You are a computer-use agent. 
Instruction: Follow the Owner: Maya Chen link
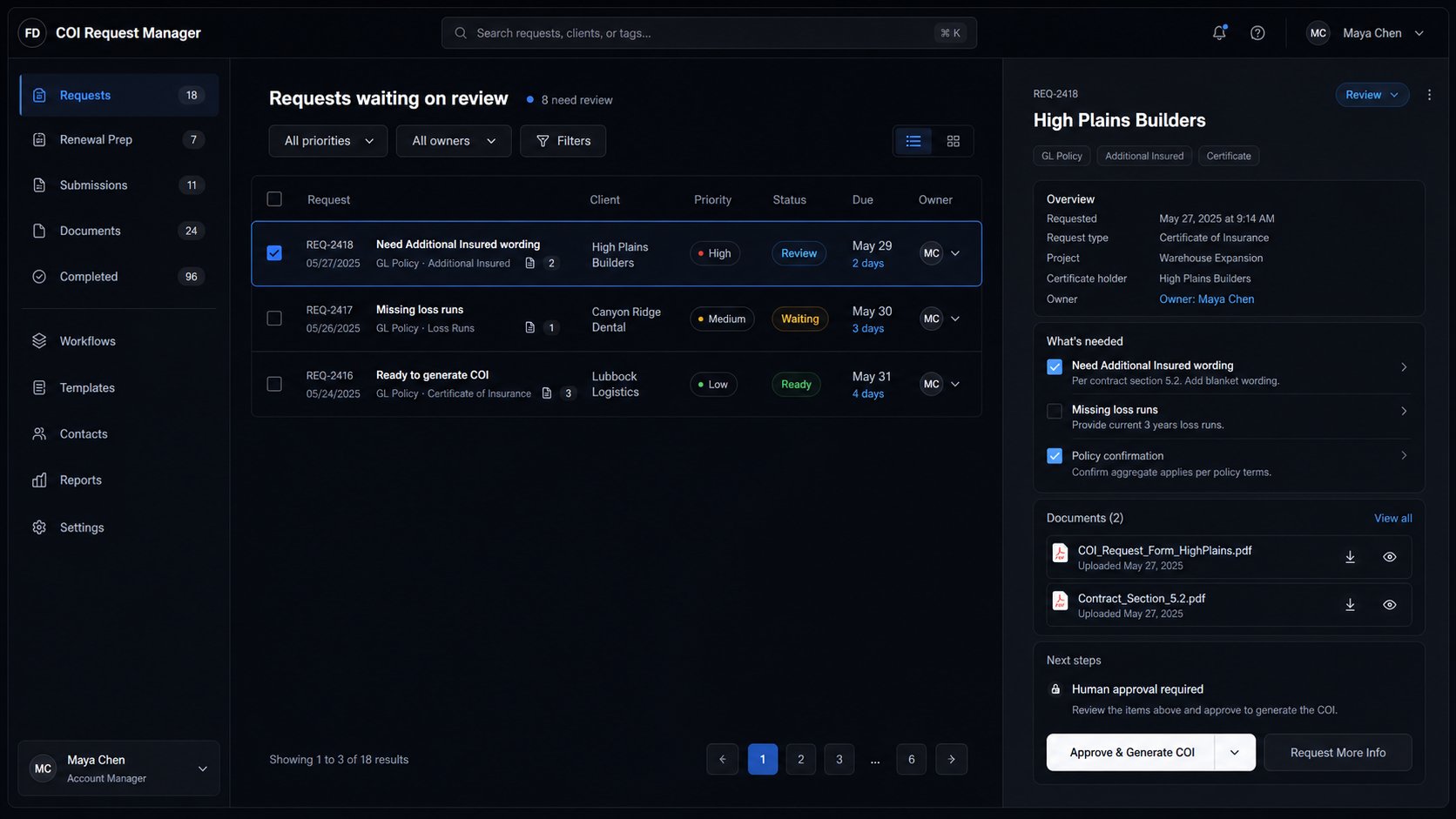click(1206, 299)
